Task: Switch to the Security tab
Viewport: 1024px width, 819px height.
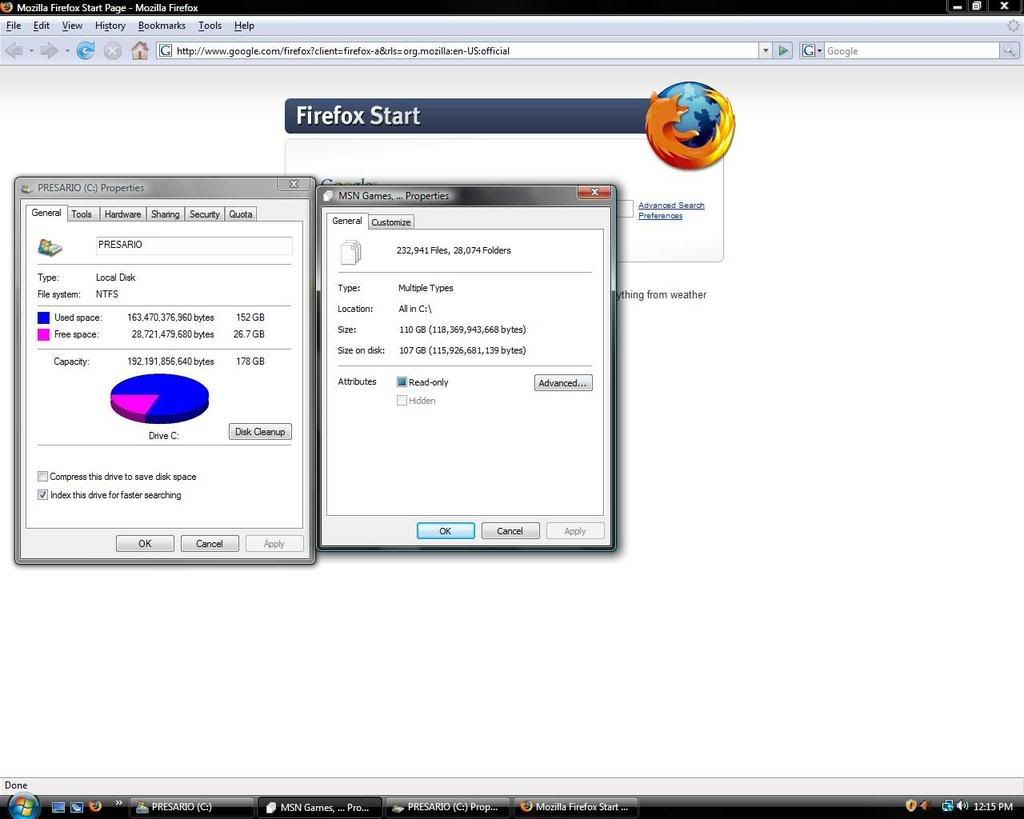Action: 204,214
